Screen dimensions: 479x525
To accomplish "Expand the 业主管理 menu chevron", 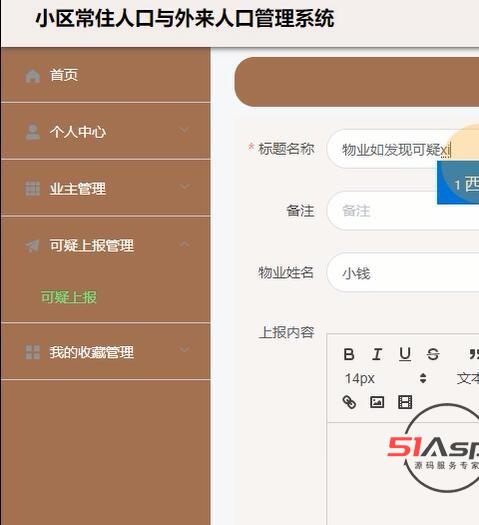I will 184,187.
